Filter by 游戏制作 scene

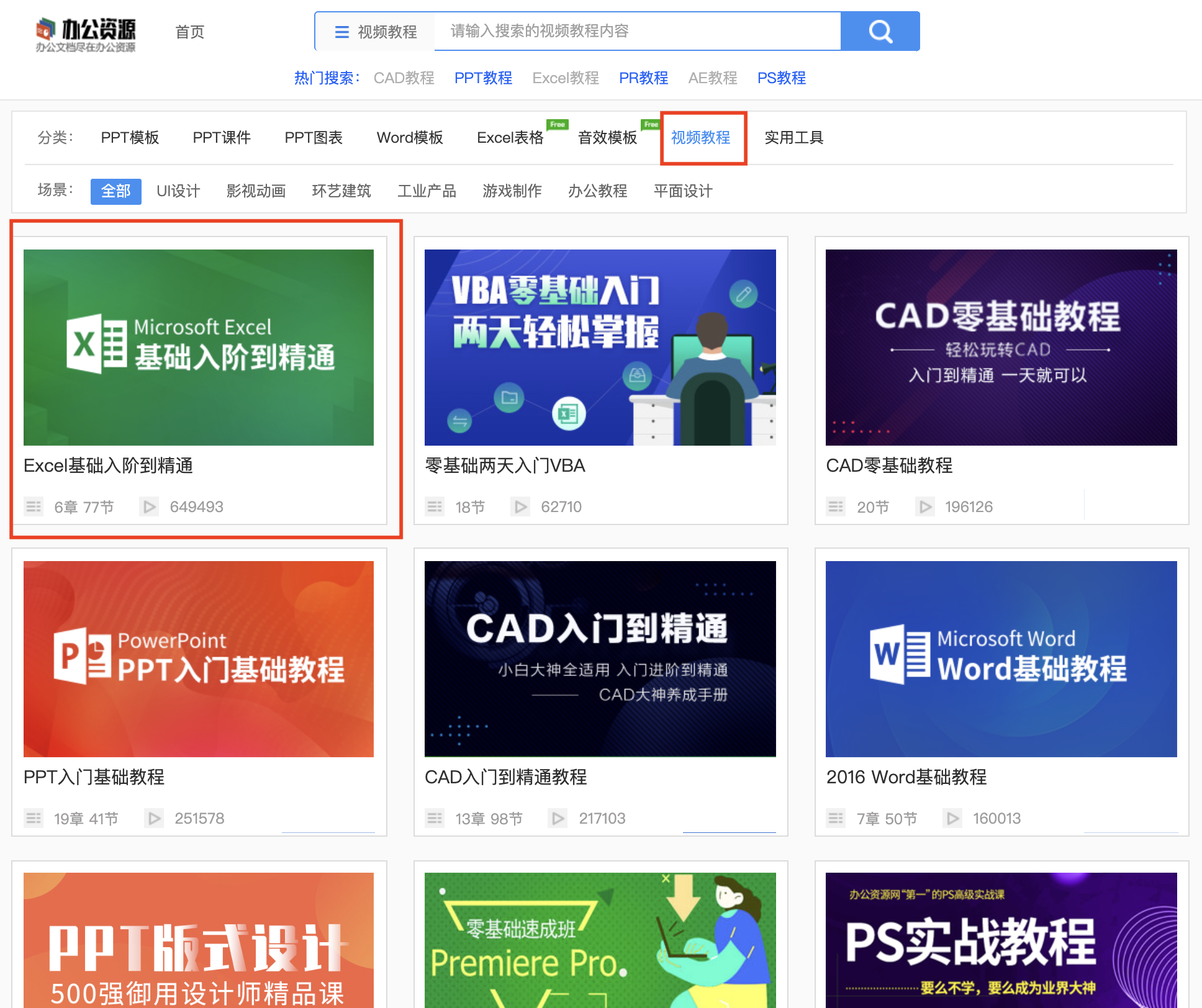[512, 191]
